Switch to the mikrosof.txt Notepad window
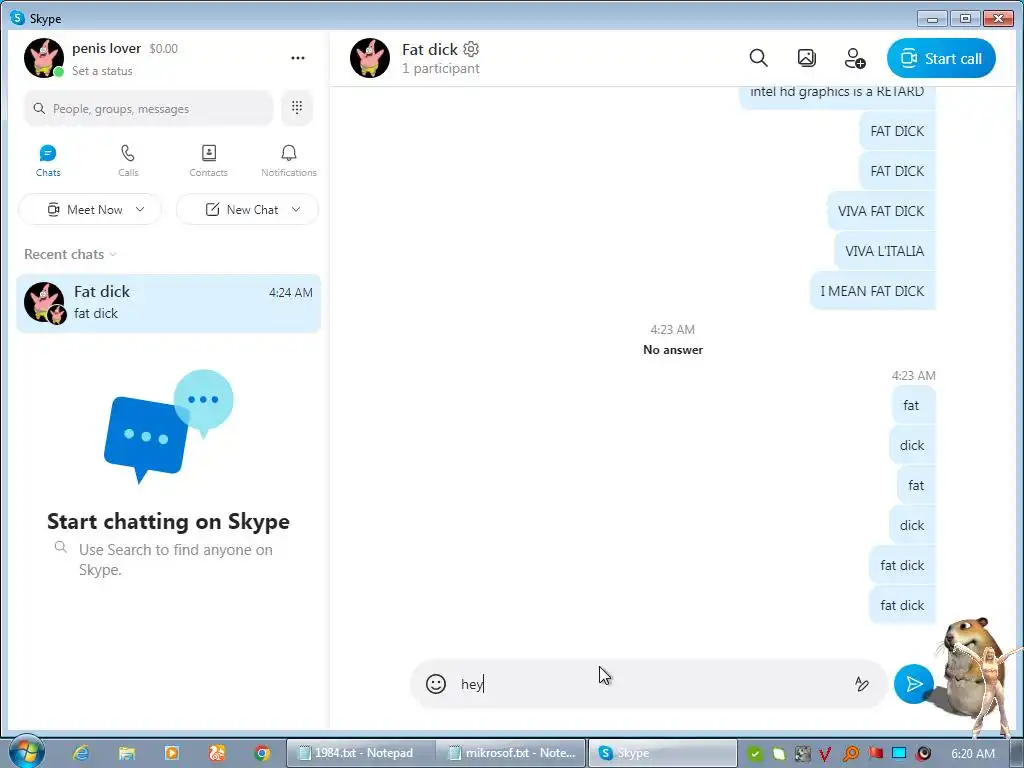1024x768 pixels. 511,753
